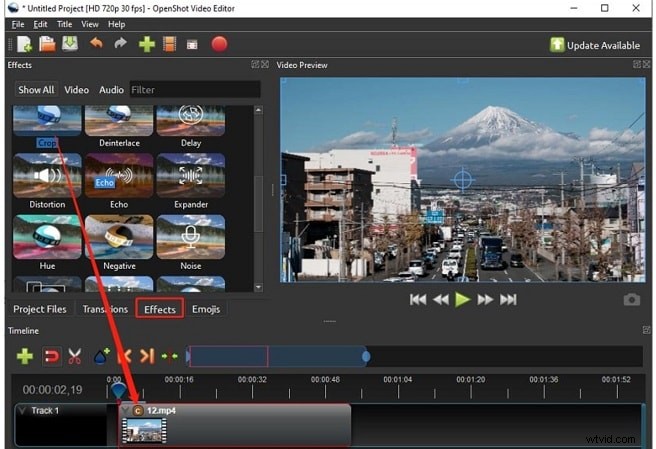Click the Save Project toolbar icon
This screenshot has width=656, height=449.
[70, 44]
